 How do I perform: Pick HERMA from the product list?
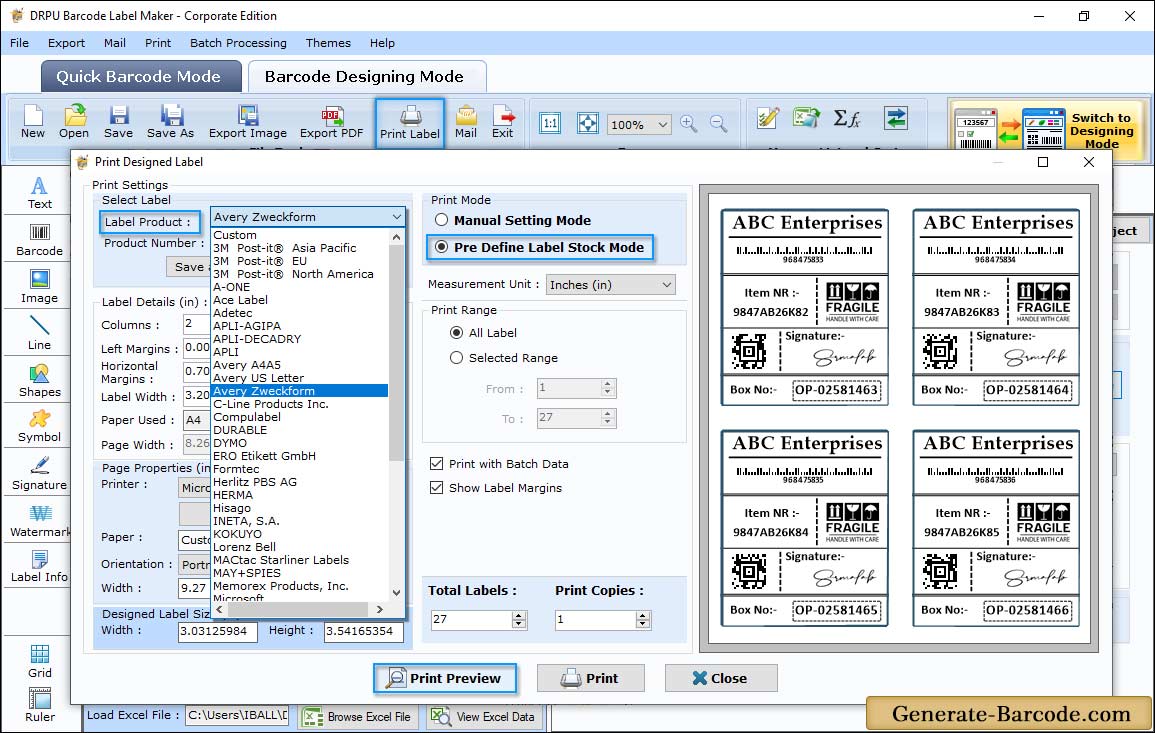click(x=233, y=495)
